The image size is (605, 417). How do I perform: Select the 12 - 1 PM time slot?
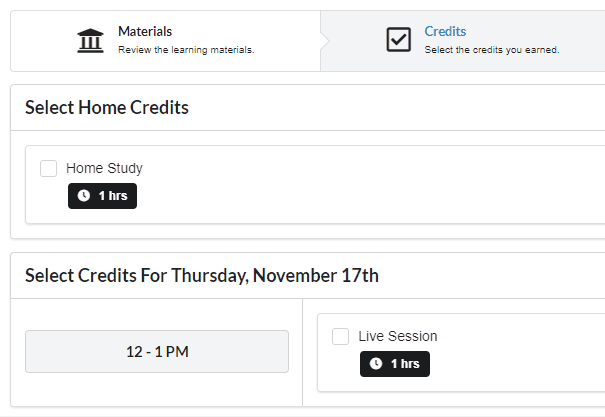click(157, 351)
